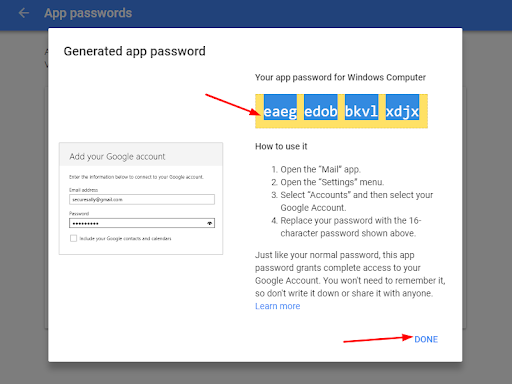
Task: Click the DONE button
Action: click(x=426, y=339)
